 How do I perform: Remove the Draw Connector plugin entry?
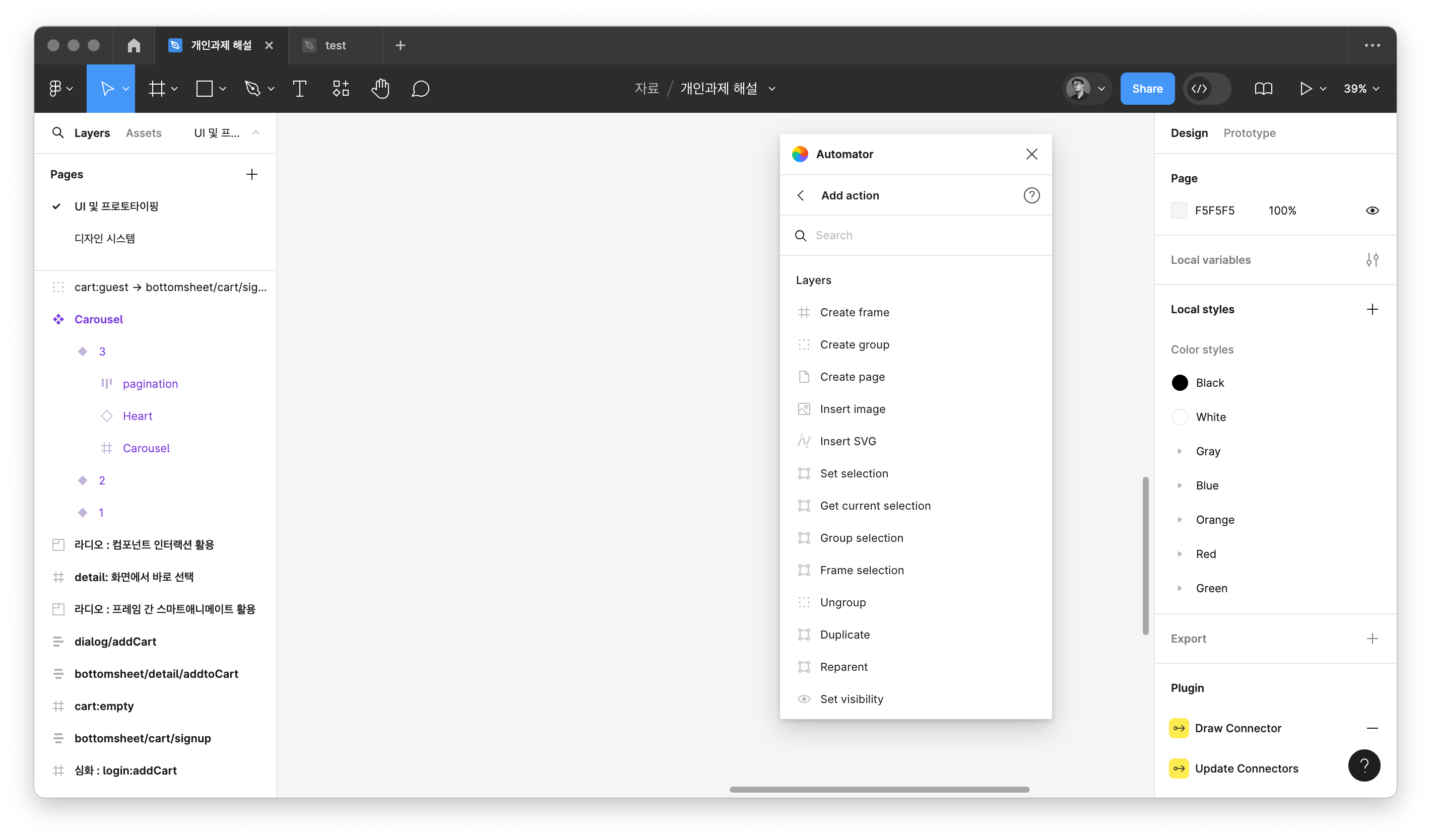coord(1372,728)
